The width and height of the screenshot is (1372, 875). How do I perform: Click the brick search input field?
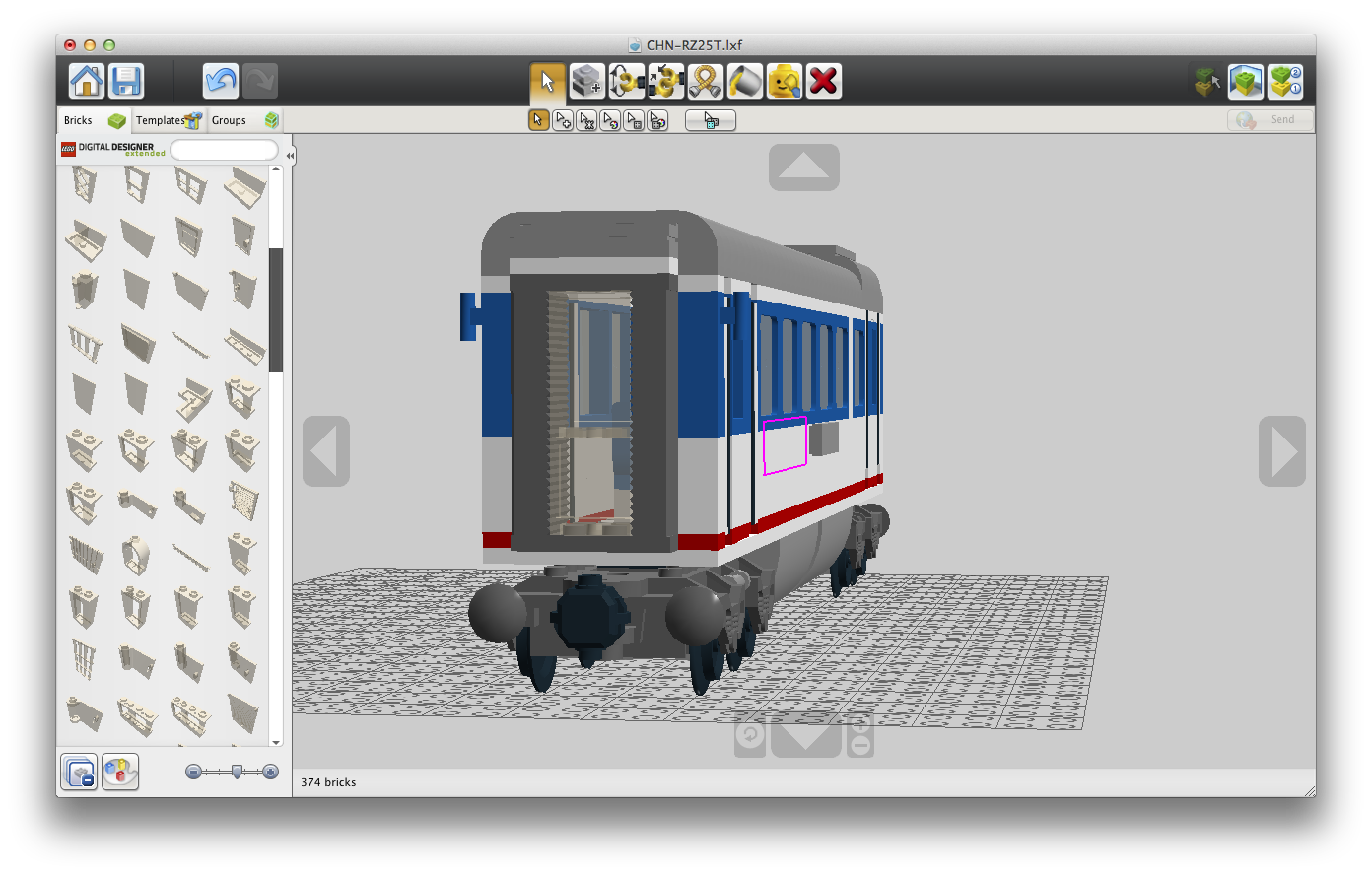pos(224,150)
